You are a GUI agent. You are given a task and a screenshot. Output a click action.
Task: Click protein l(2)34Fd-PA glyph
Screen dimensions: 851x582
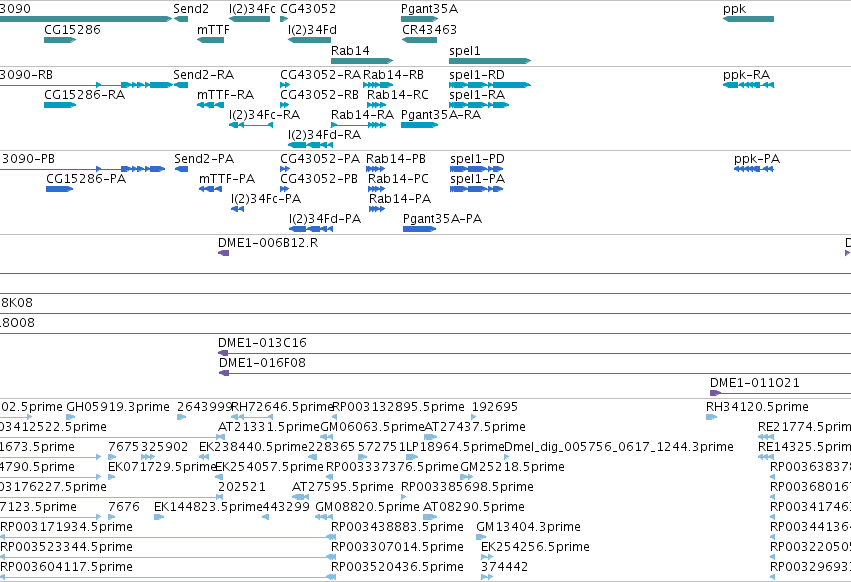click(x=311, y=229)
